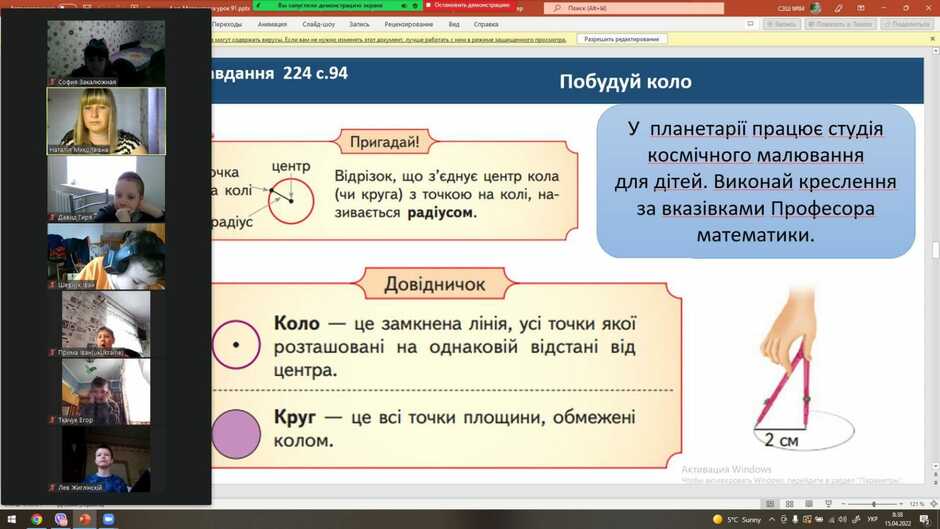Open the Слайд-шоу ribbon tab
The height and width of the screenshot is (529, 940).
click(x=318, y=25)
